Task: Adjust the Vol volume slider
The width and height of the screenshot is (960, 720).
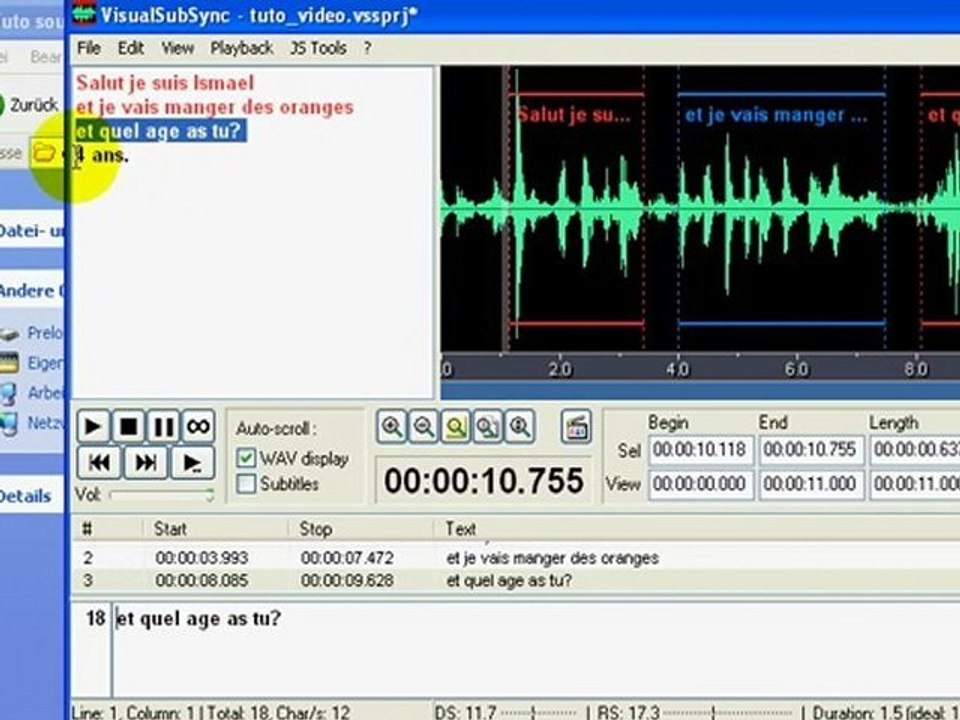Action: click(x=162, y=495)
